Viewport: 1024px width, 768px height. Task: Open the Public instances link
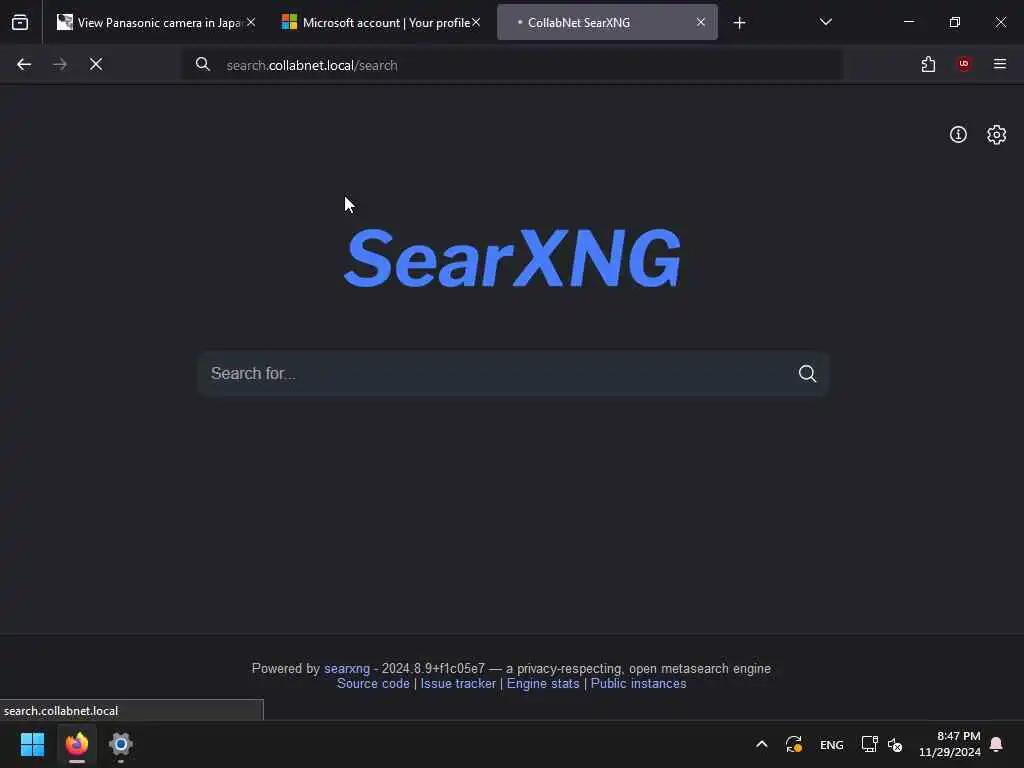pos(638,684)
